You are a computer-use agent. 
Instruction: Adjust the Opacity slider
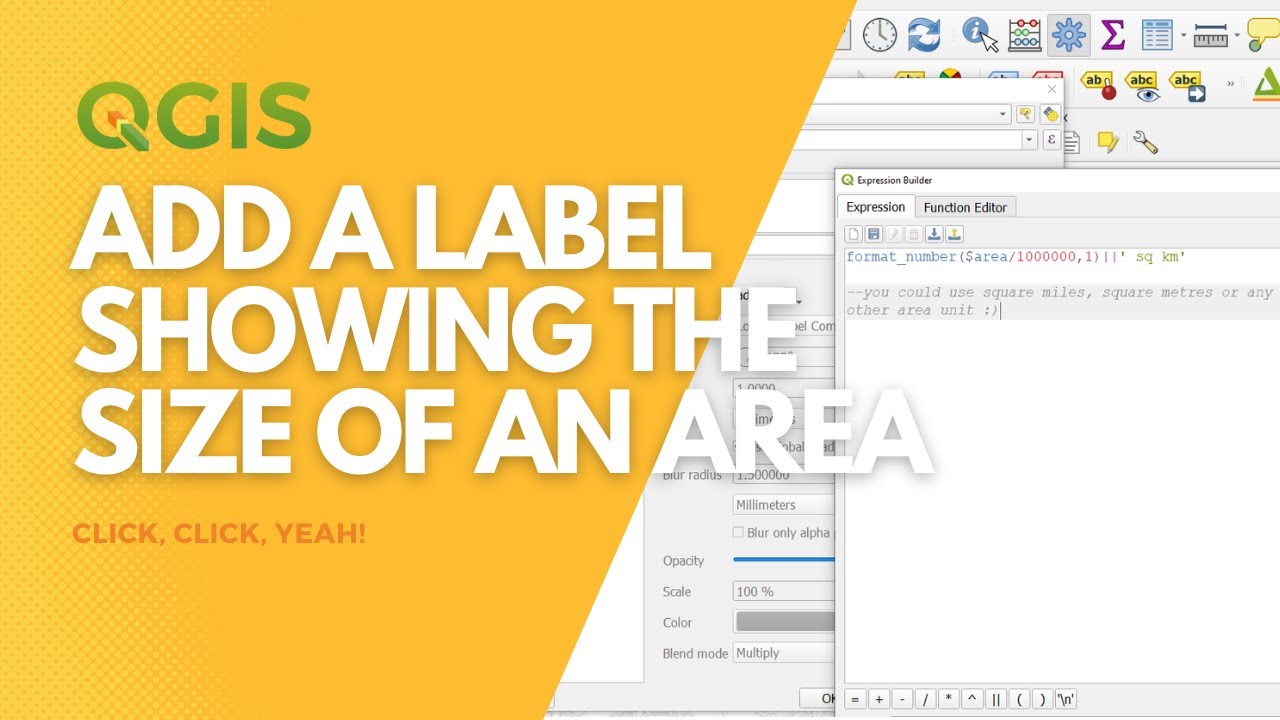tap(784, 560)
